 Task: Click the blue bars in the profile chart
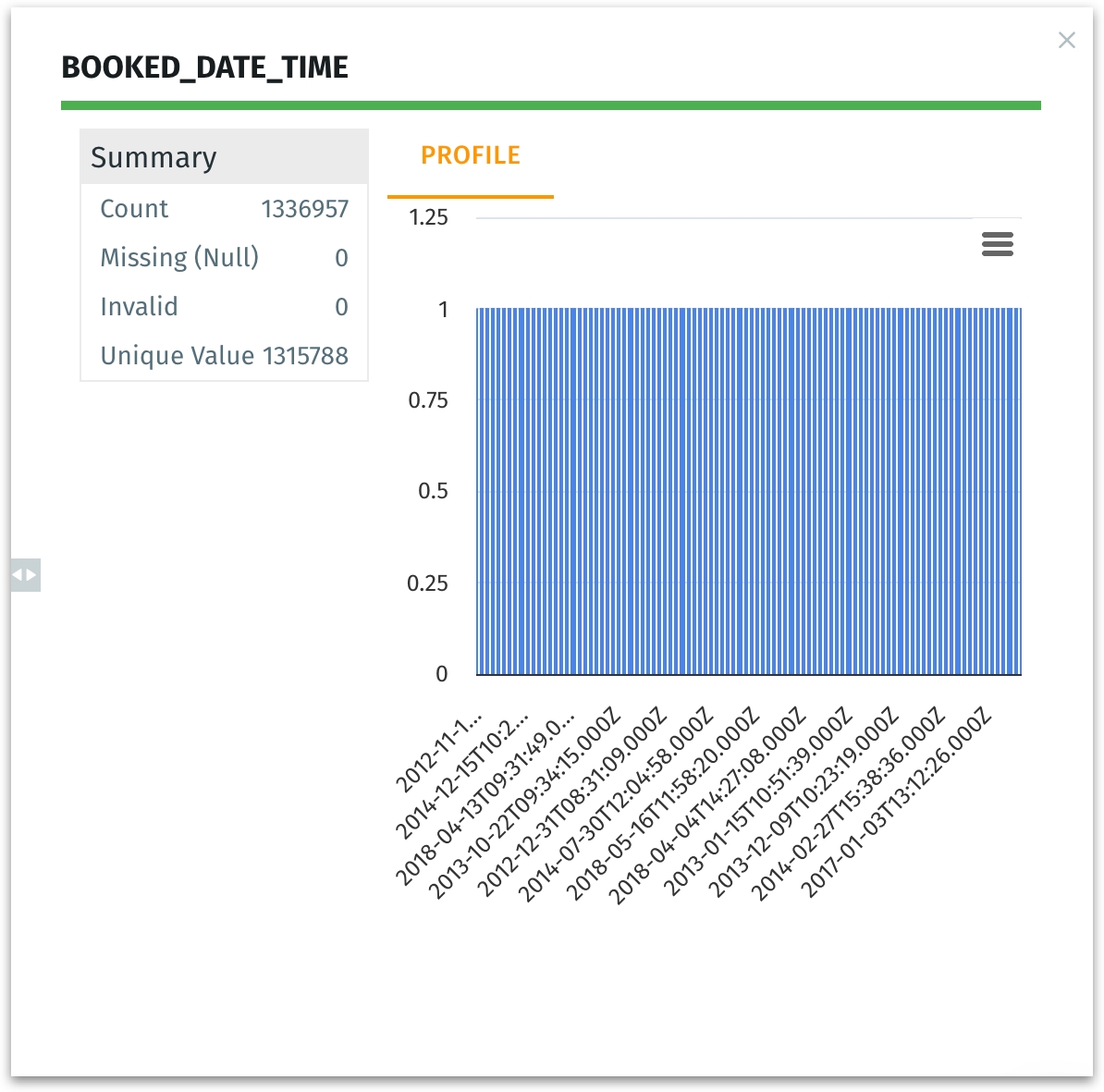[x=748, y=491]
